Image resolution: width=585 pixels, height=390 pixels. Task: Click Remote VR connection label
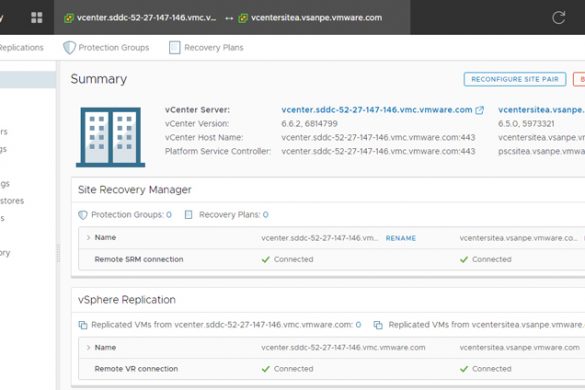tap(136, 369)
